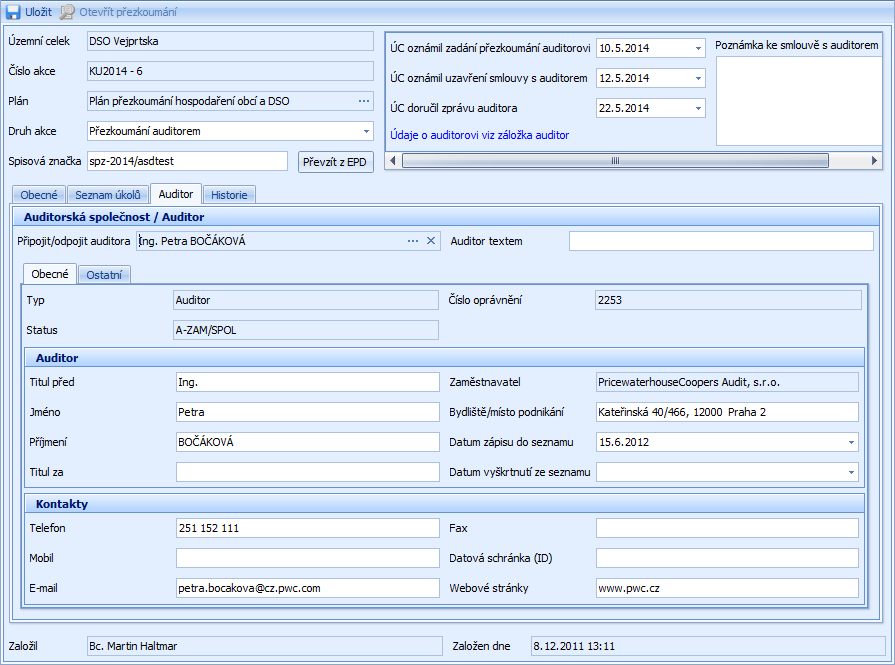Screen dimensions: 895x665
Task: Focus the Titul před field
Action: coord(308,382)
